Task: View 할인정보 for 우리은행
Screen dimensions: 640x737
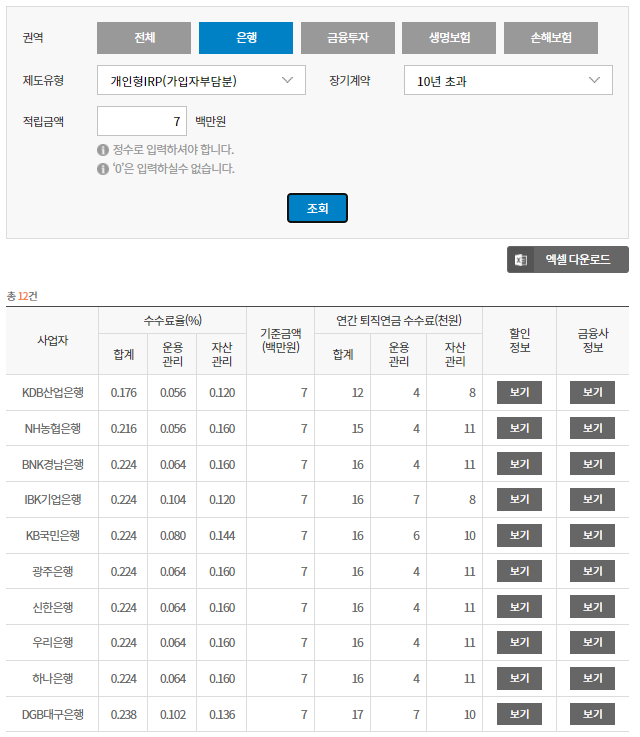Action: (519, 643)
